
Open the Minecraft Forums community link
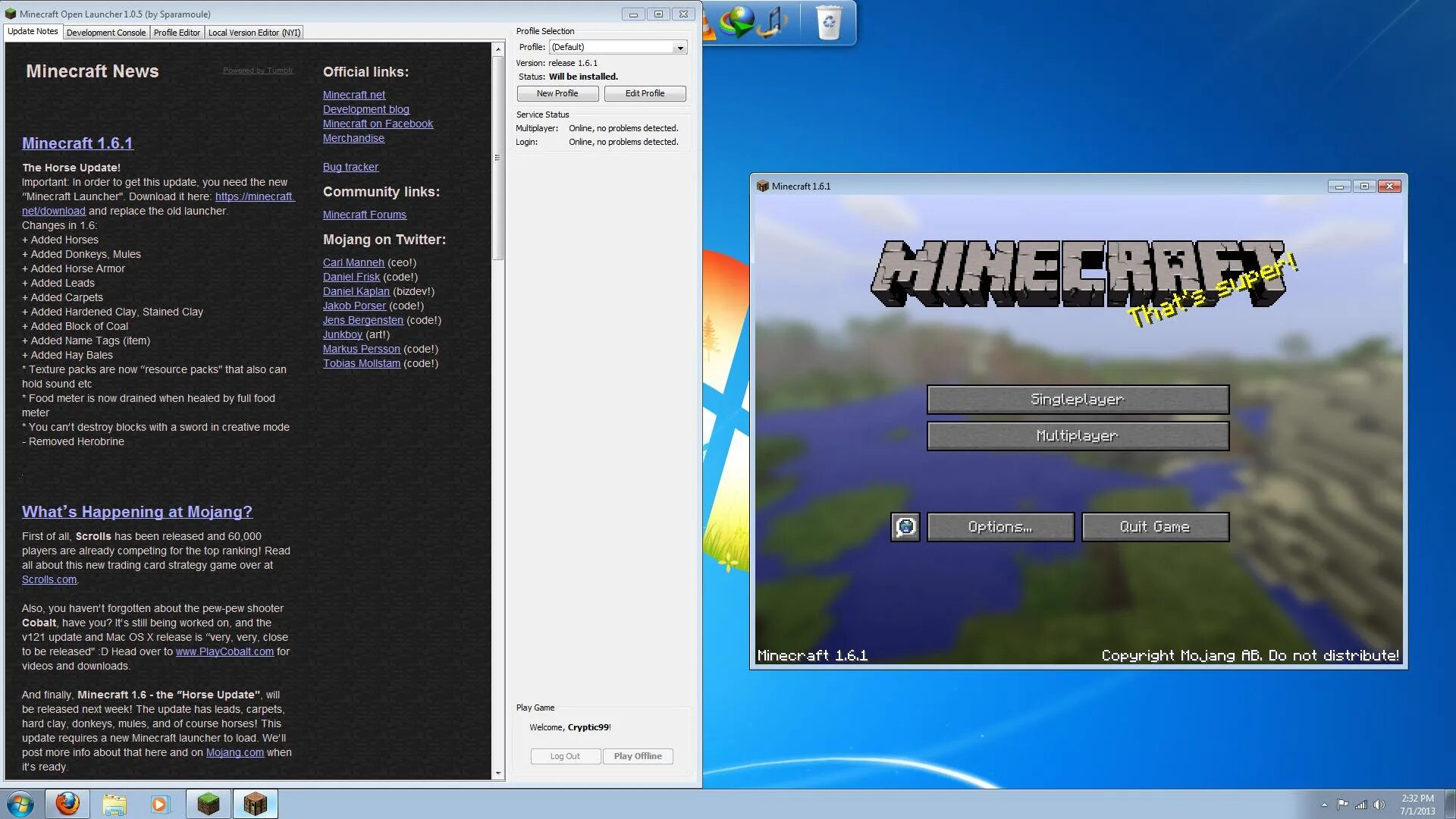tap(363, 214)
